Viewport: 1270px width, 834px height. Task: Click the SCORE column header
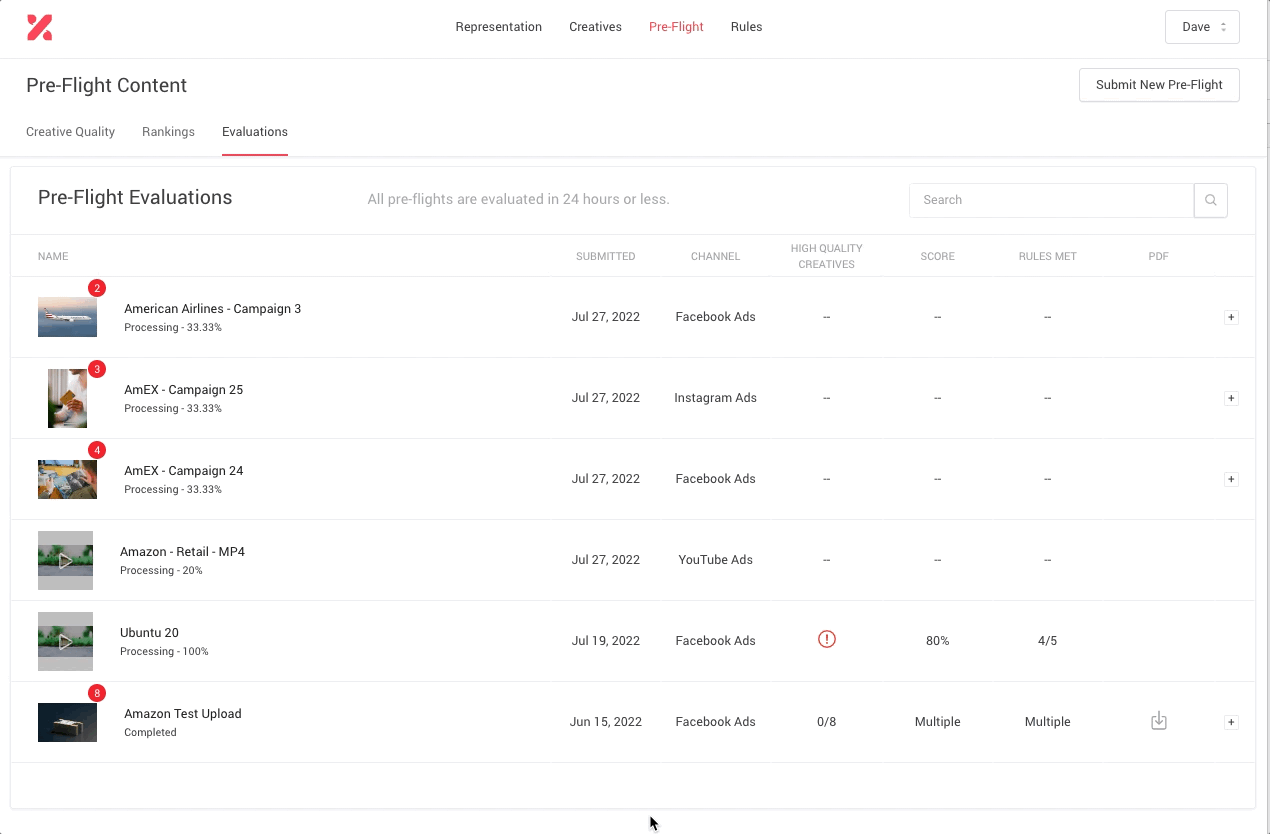coord(937,256)
